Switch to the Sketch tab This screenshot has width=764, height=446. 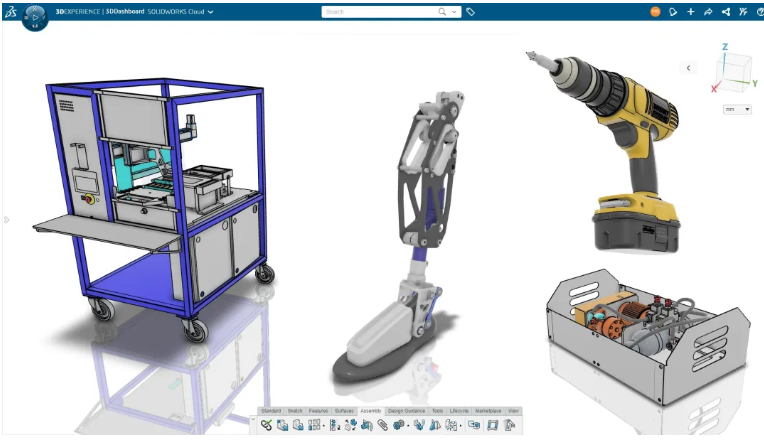[x=295, y=411]
